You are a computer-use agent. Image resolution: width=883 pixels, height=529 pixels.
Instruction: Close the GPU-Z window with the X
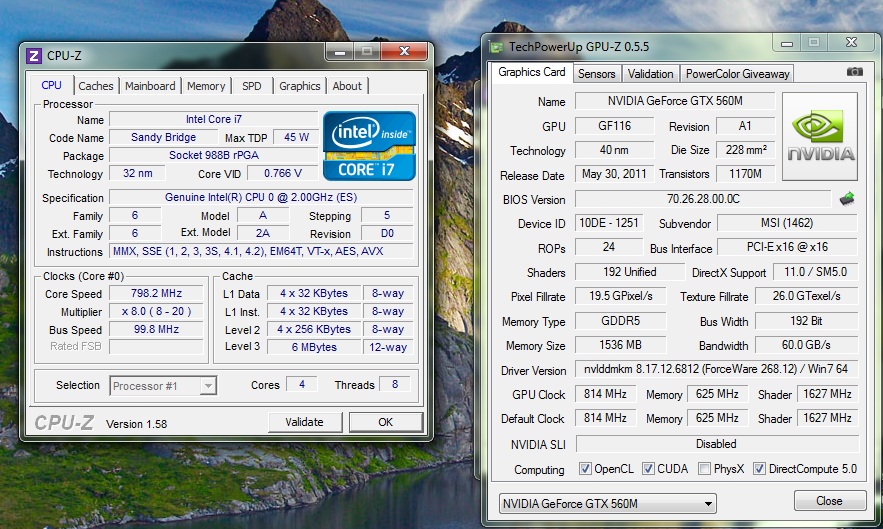pyautogui.click(x=851, y=43)
